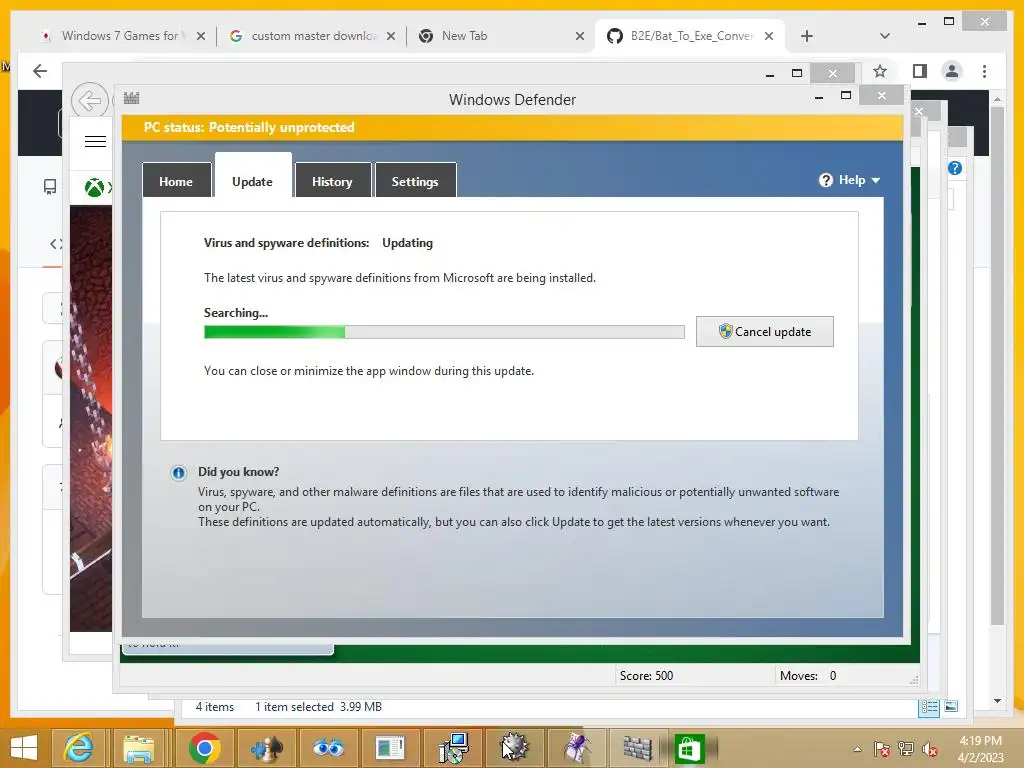Click the definitions update progress bar
Viewport: 1024px width, 768px height.
444,332
